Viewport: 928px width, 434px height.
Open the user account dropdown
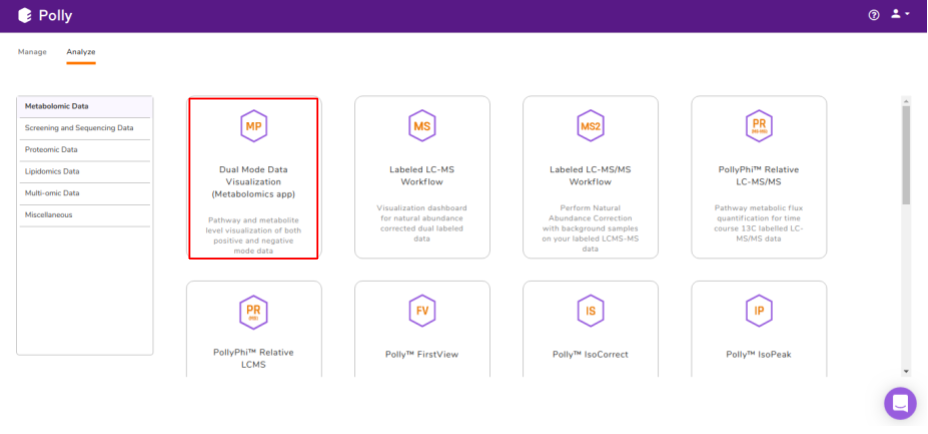coord(900,14)
